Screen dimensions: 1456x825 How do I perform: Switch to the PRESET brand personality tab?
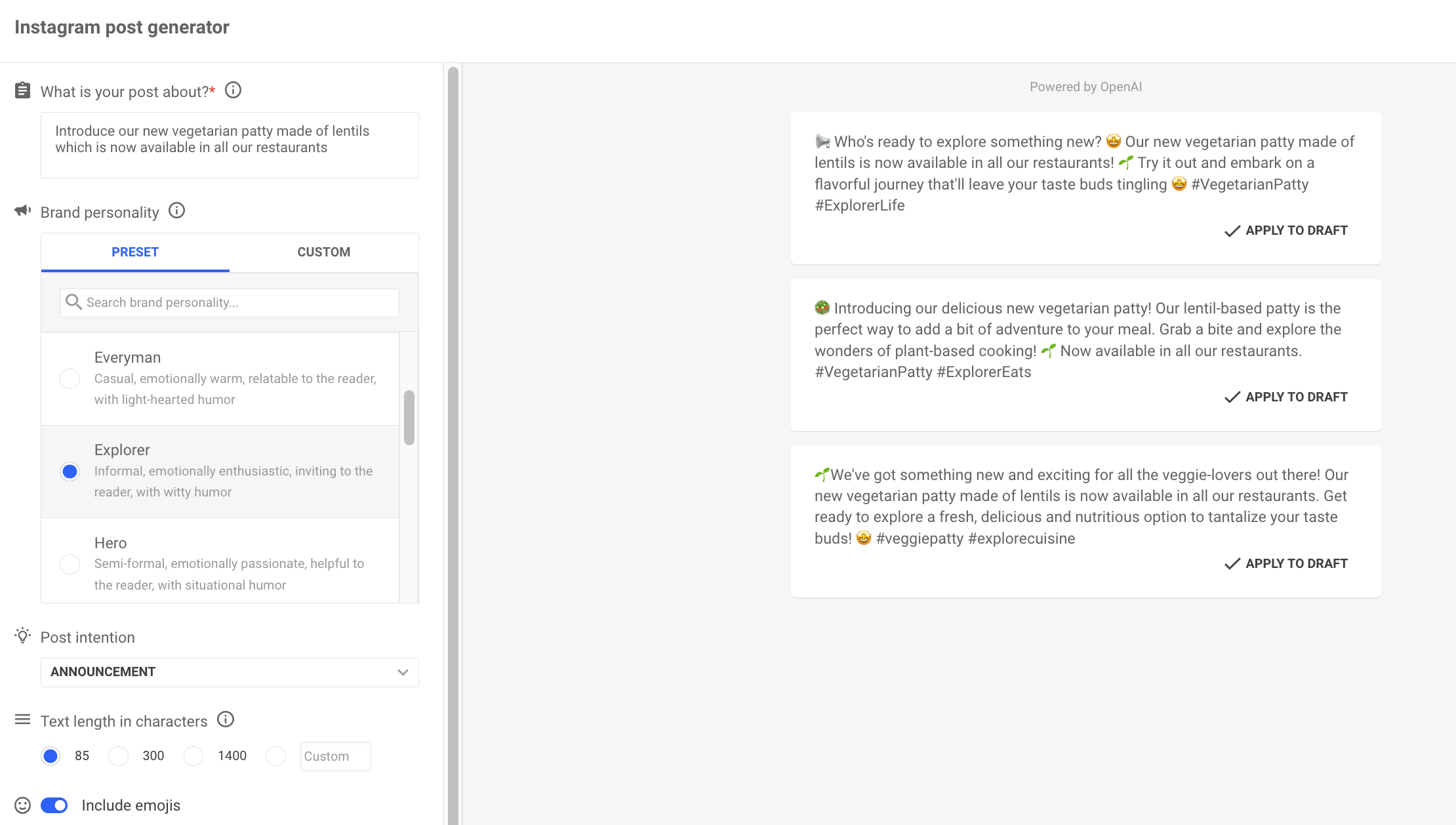point(135,252)
